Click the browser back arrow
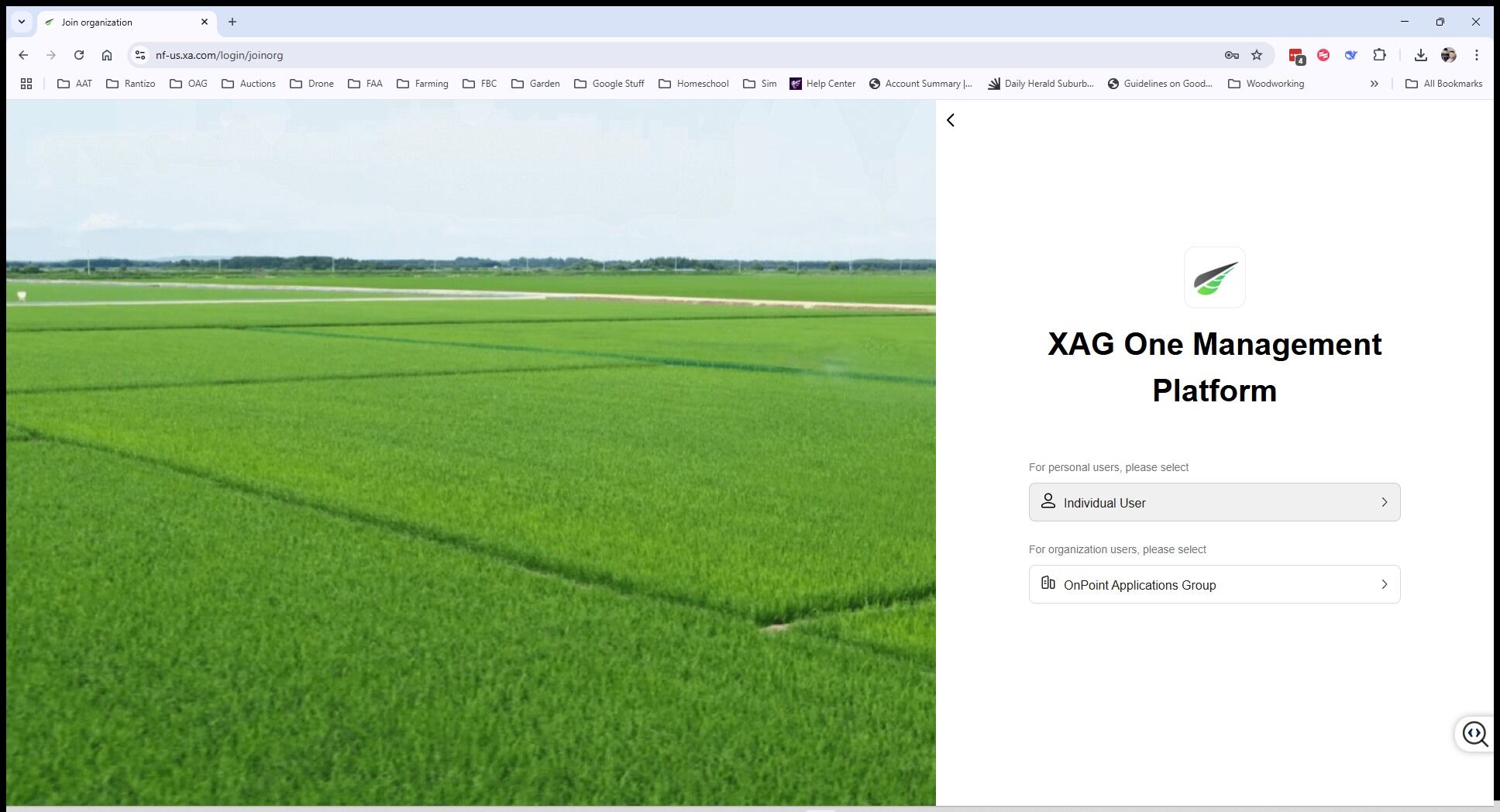Screen dimensions: 1500x812 (x=23, y=55)
